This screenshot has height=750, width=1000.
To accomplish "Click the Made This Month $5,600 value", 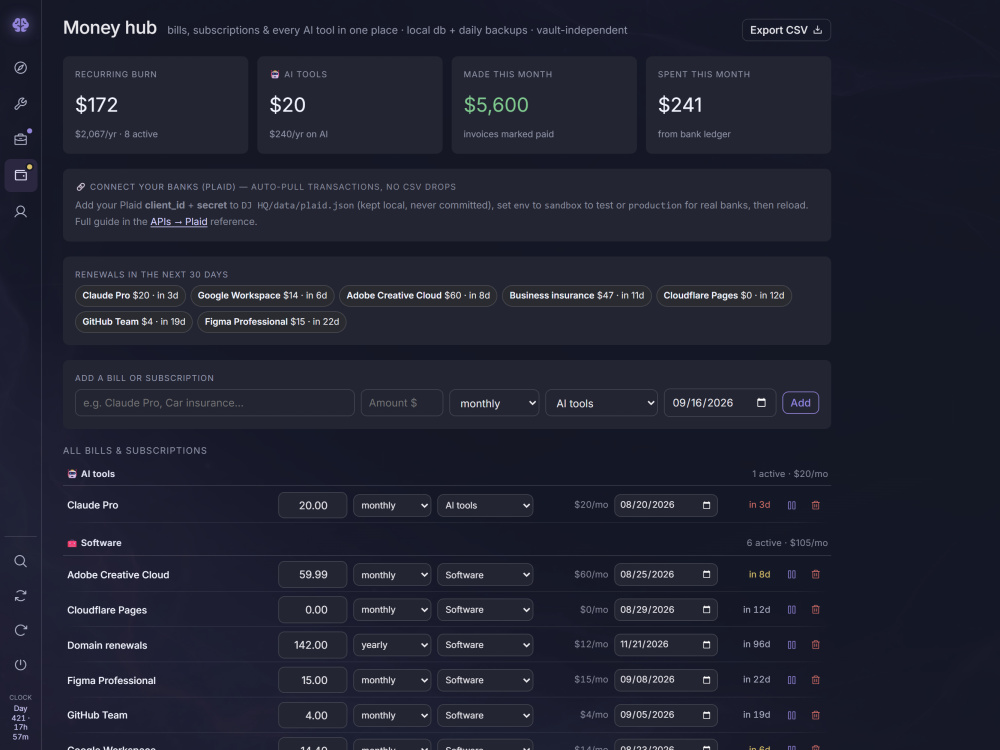I will pyautogui.click(x=496, y=105).
